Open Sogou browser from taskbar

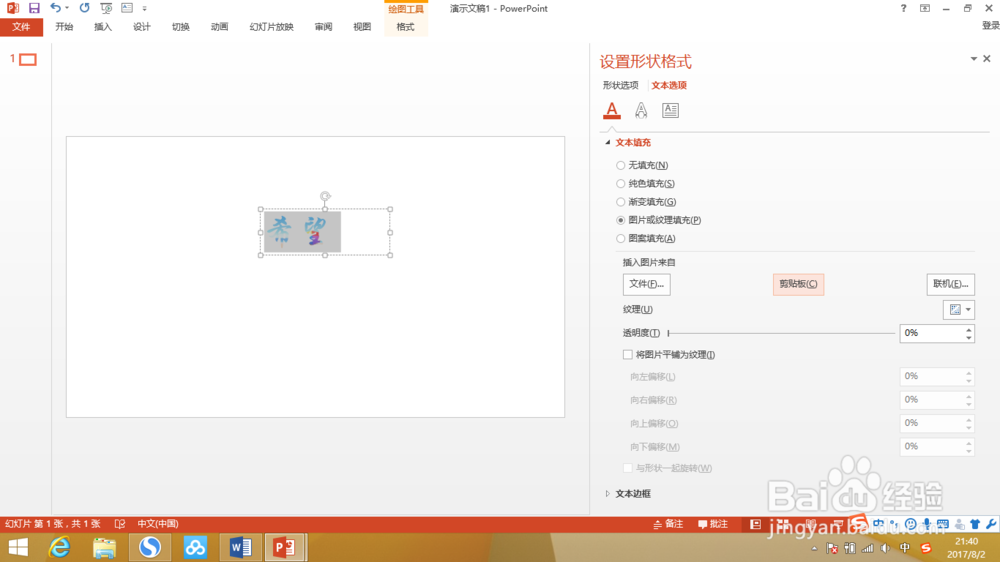point(150,547)
